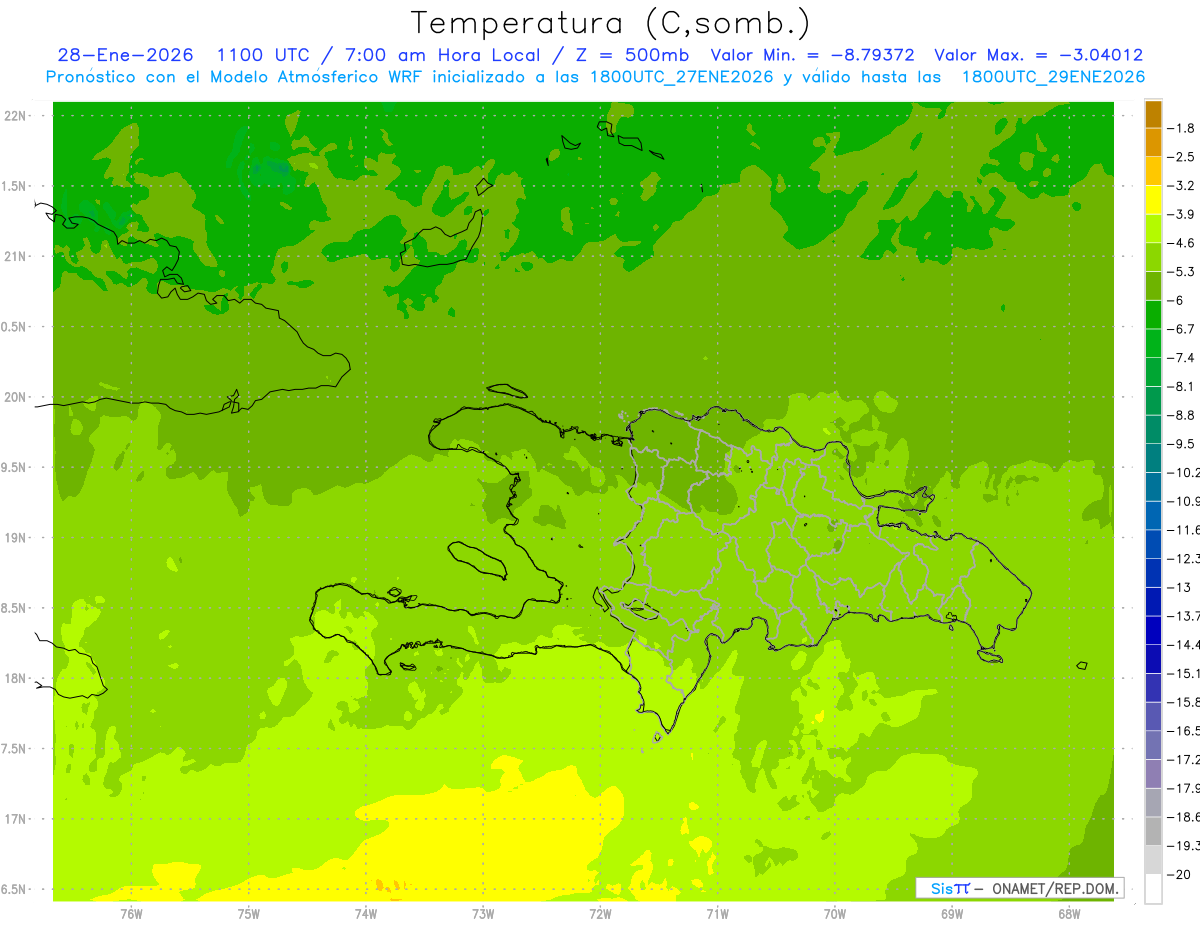The image size is (1200, 927).
Task: Click the -8.8 legend value
Action: [x=1182, y=415]
